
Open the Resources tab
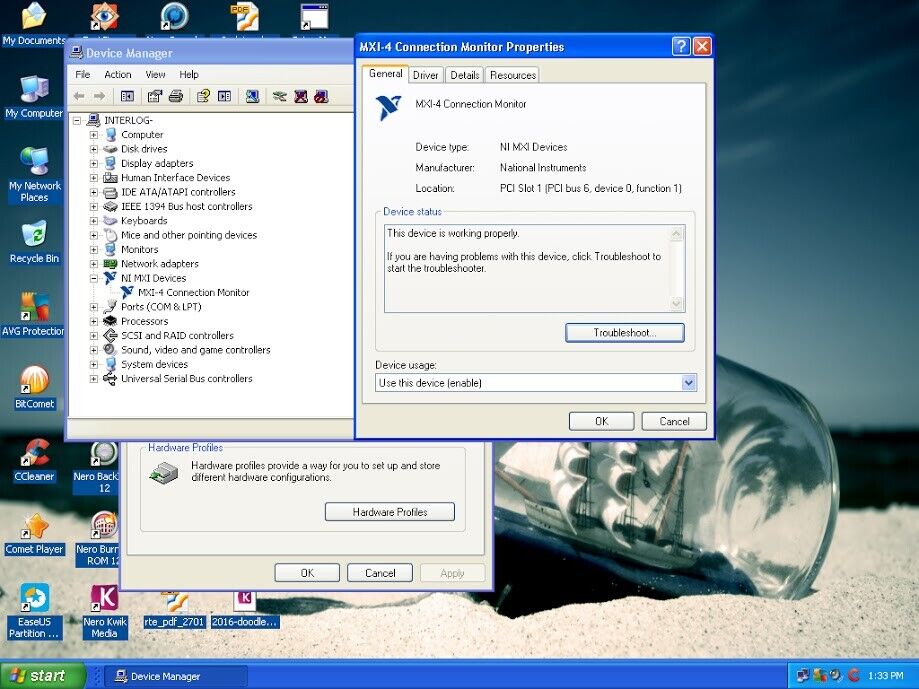coord(513,75)
